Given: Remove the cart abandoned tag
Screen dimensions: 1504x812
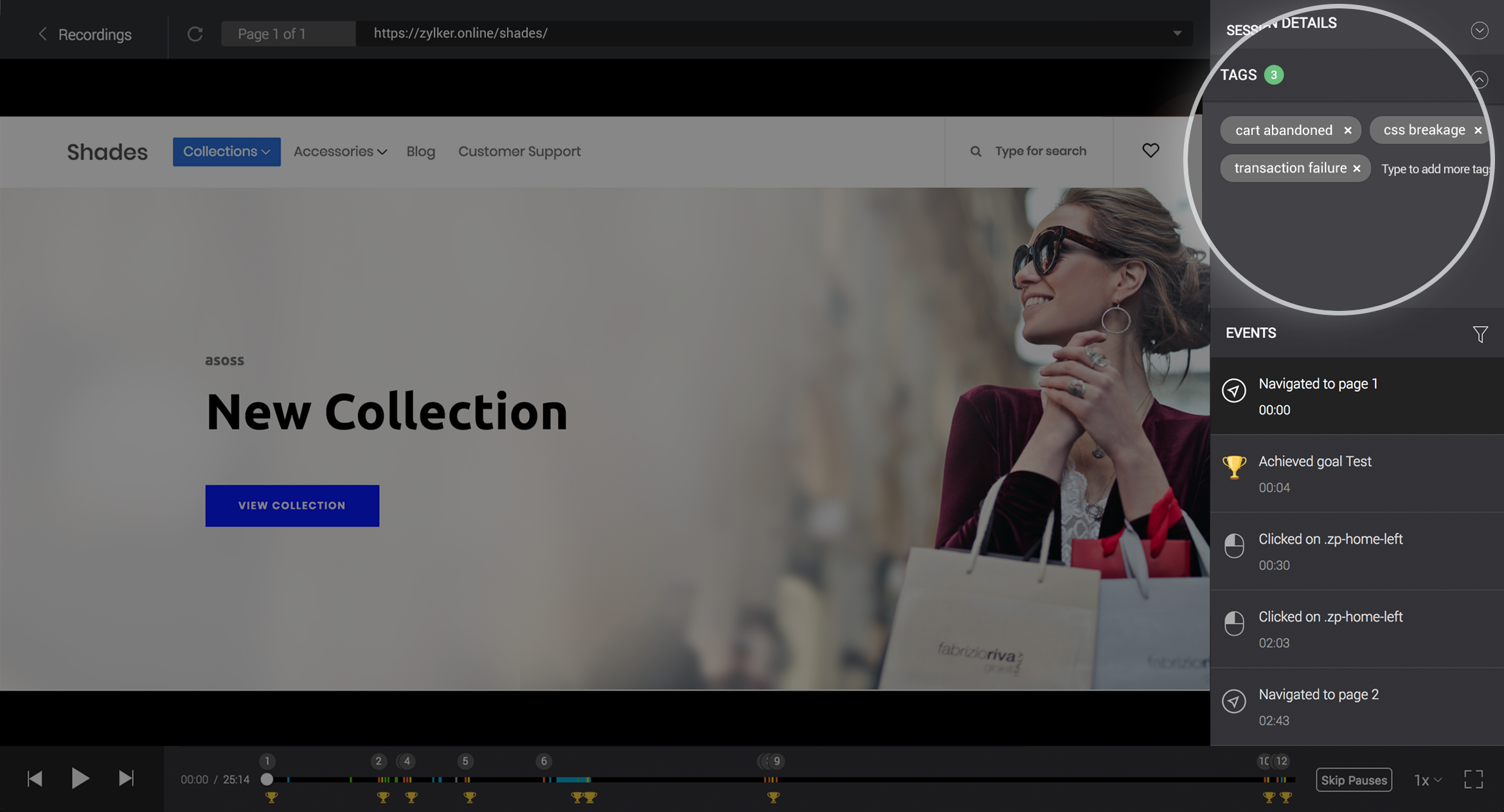Looking at the screenshot, I should (1347, 129).
